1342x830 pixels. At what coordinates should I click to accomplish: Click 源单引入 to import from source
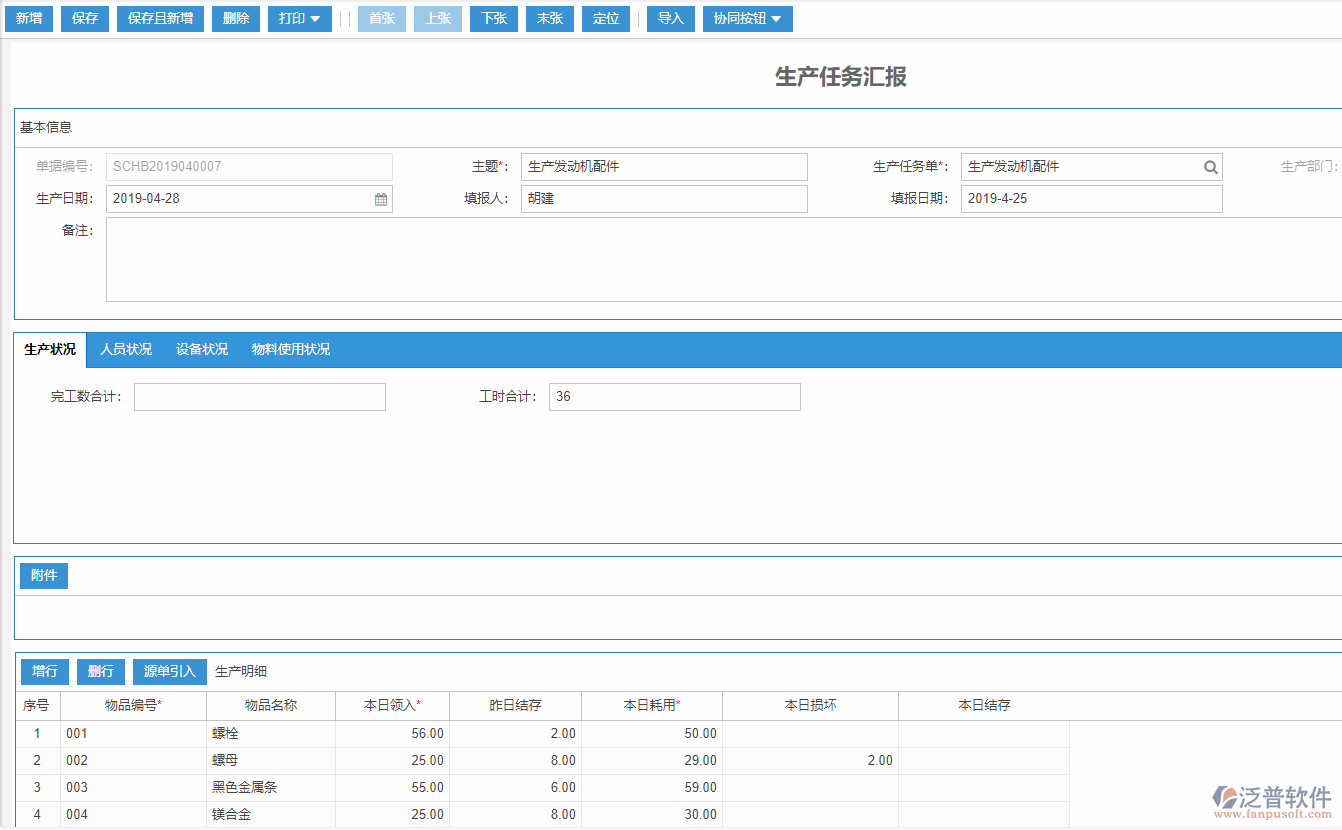(170, 671)
